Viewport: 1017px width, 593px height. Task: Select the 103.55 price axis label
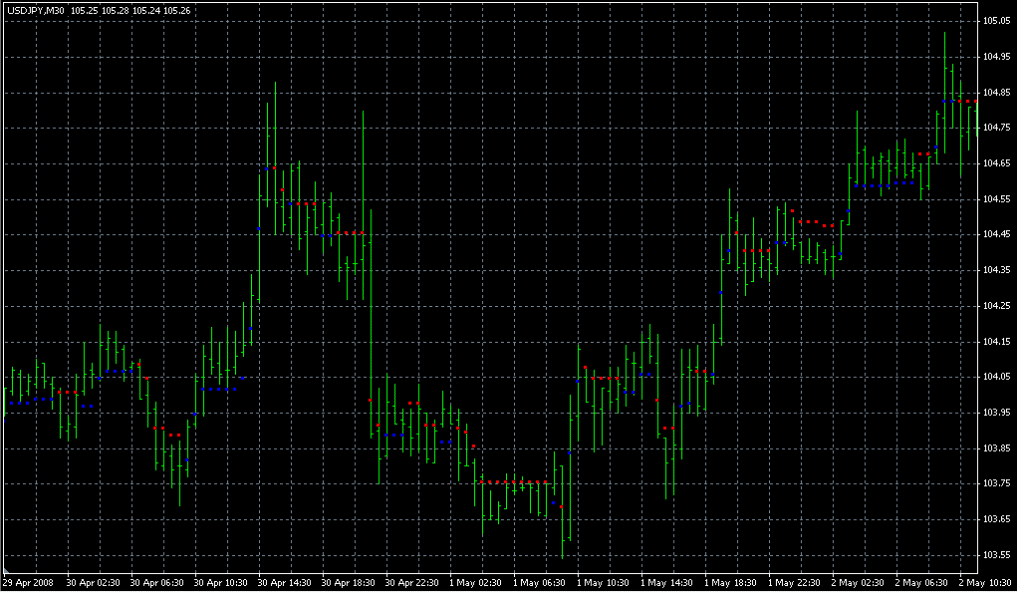[x=996, y=555]
